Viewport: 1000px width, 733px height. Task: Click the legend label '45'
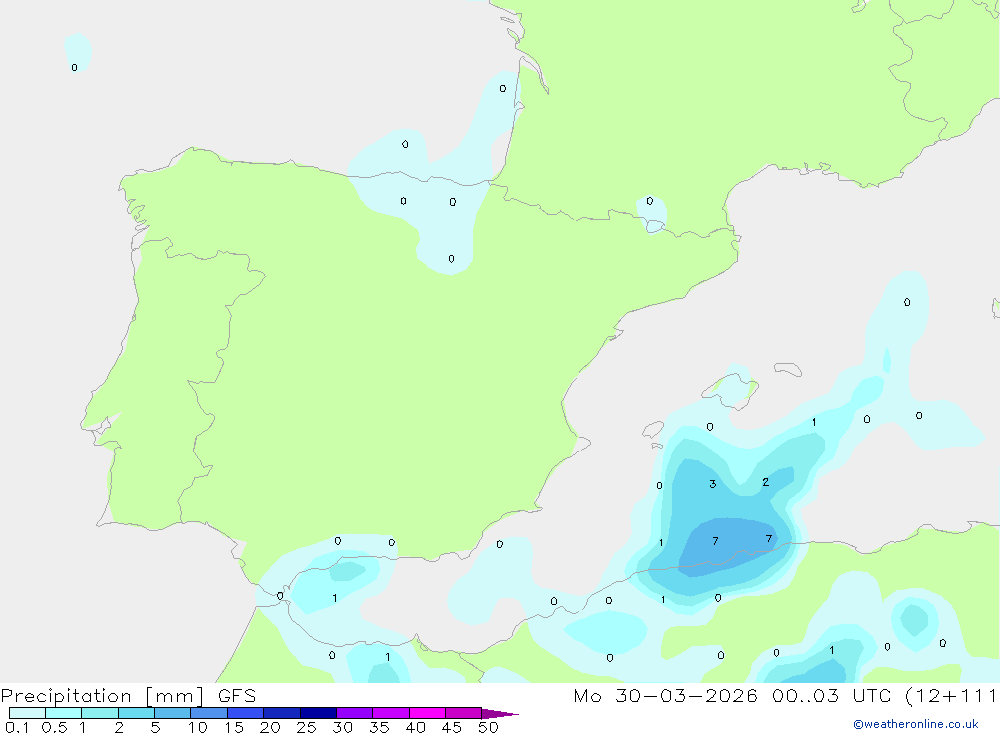[452, 727]
